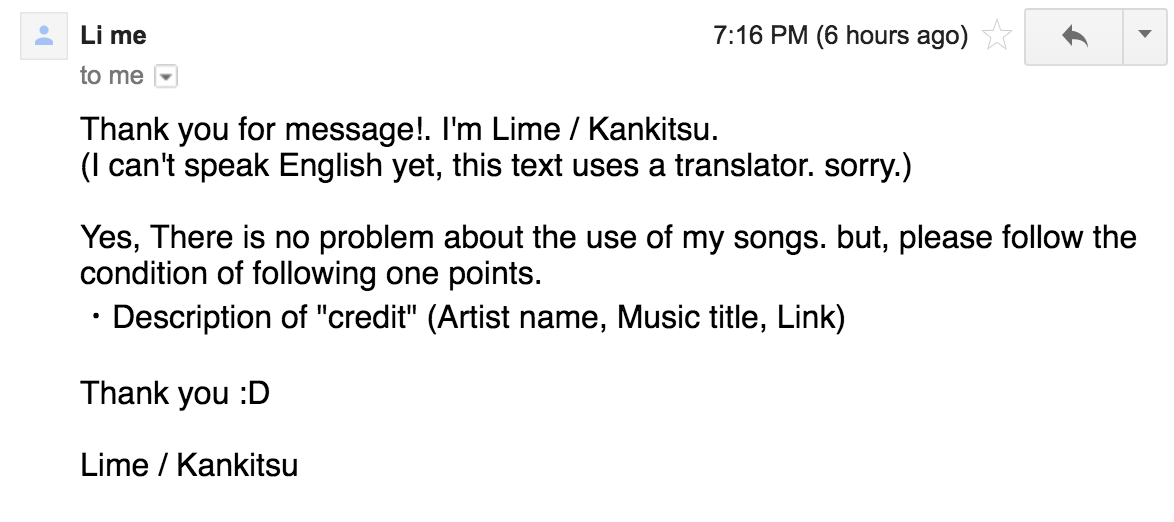Click the sender's profile avatar icon
This screenshot has height=522, width=1174.
coord(44,39)
